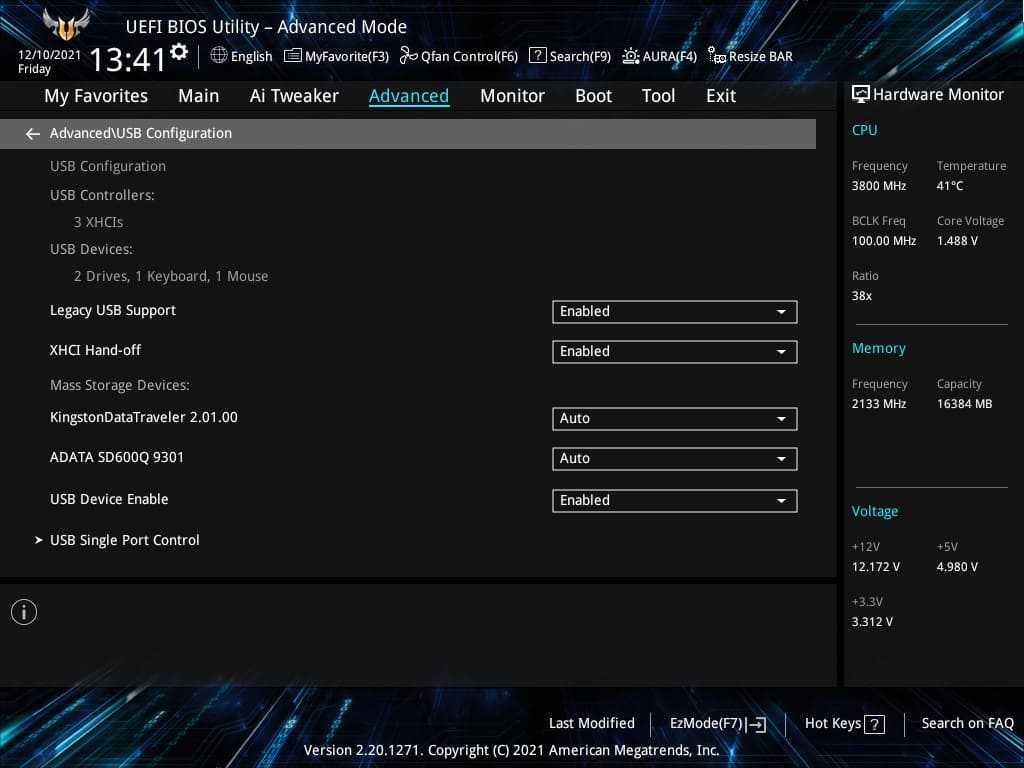The width and height of the screenshot is (1024, 768).
Task: Open the Legacy USB Support dropdown
Action: pyautogui.click(x=674, y=312)
